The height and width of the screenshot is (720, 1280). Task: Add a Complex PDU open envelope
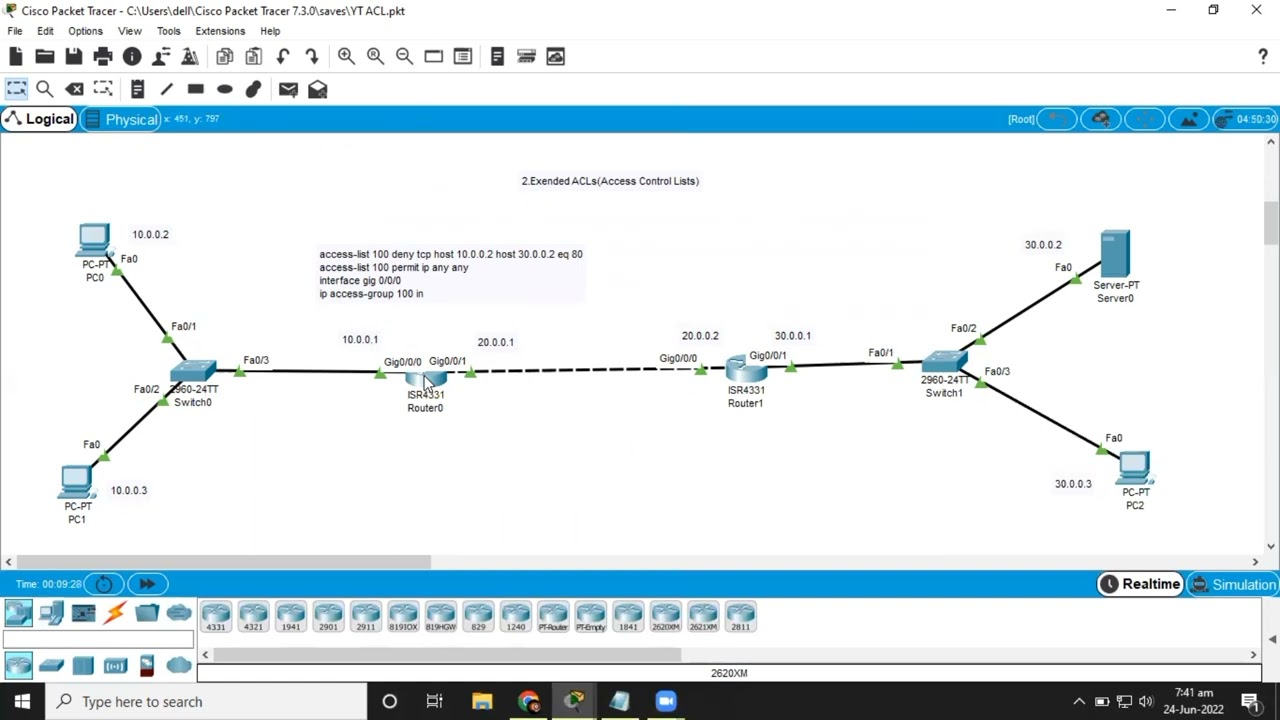317,90
